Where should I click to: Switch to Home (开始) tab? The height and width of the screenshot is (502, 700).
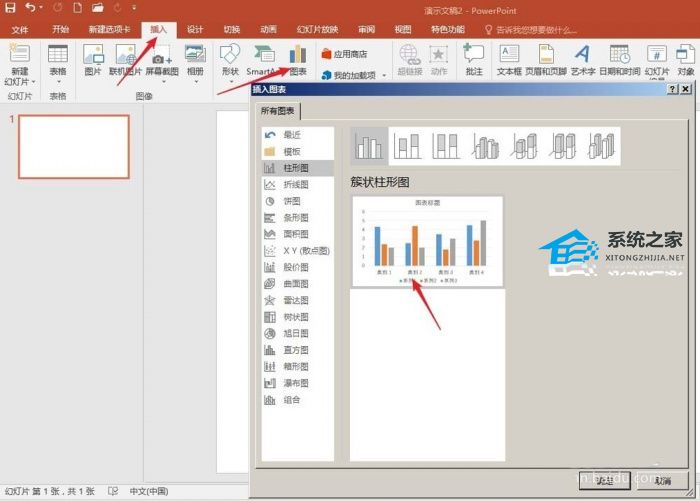point(60,29)
